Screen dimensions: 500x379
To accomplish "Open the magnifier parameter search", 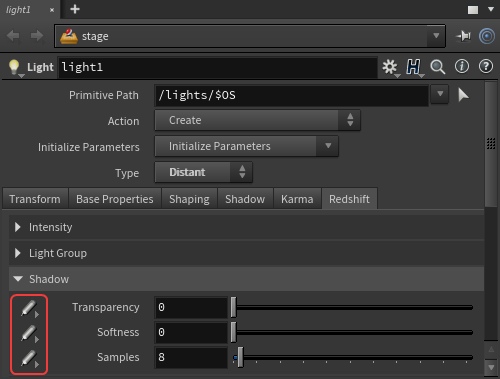I will [437, 67].
